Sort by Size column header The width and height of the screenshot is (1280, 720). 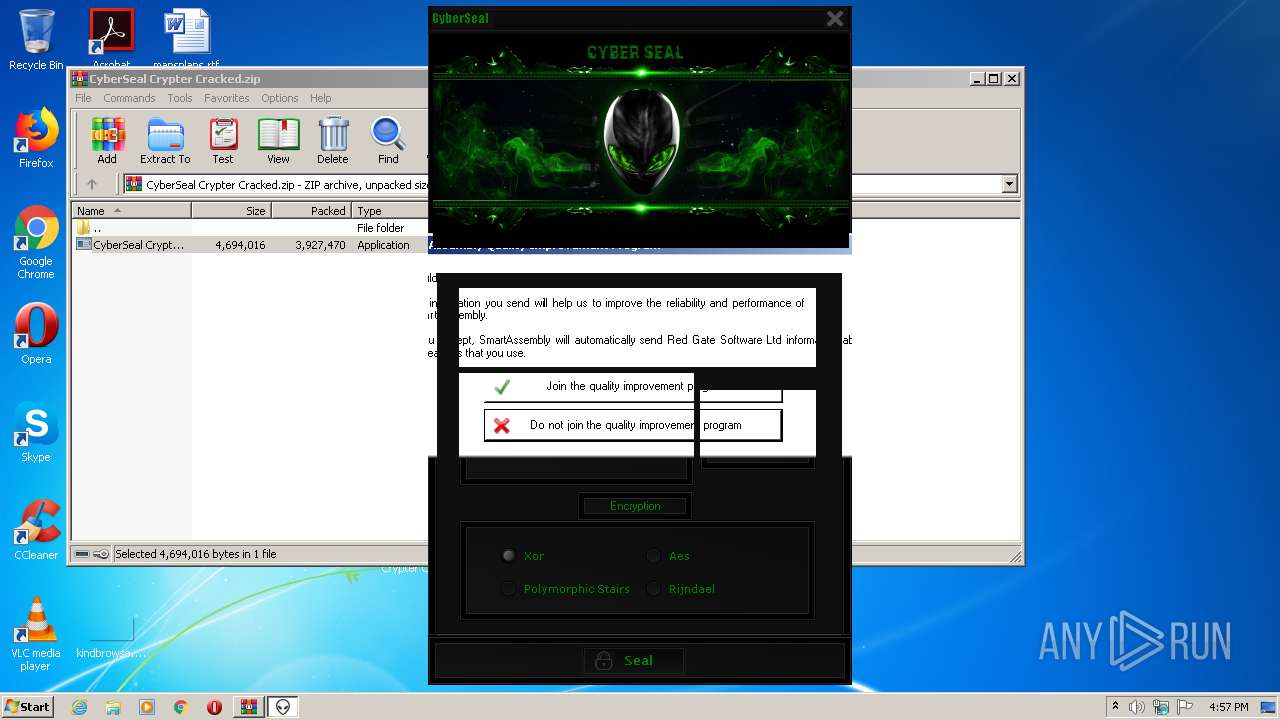point(231,211)
